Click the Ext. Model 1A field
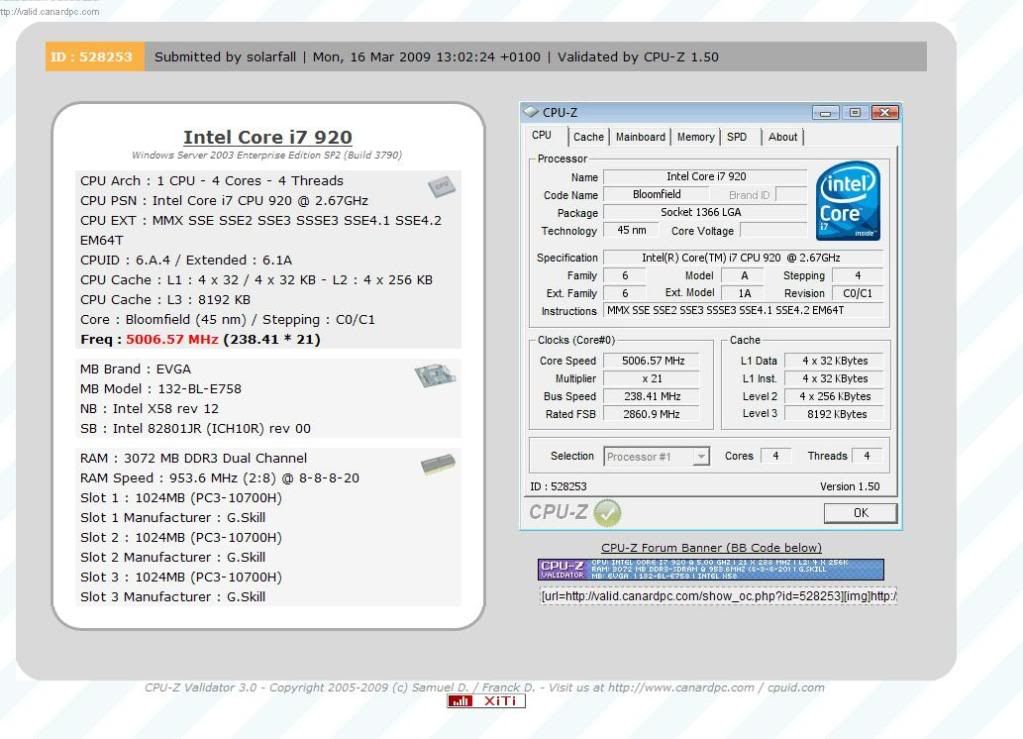The height and width of the screenshot is (739, 1023). [744, 294]
